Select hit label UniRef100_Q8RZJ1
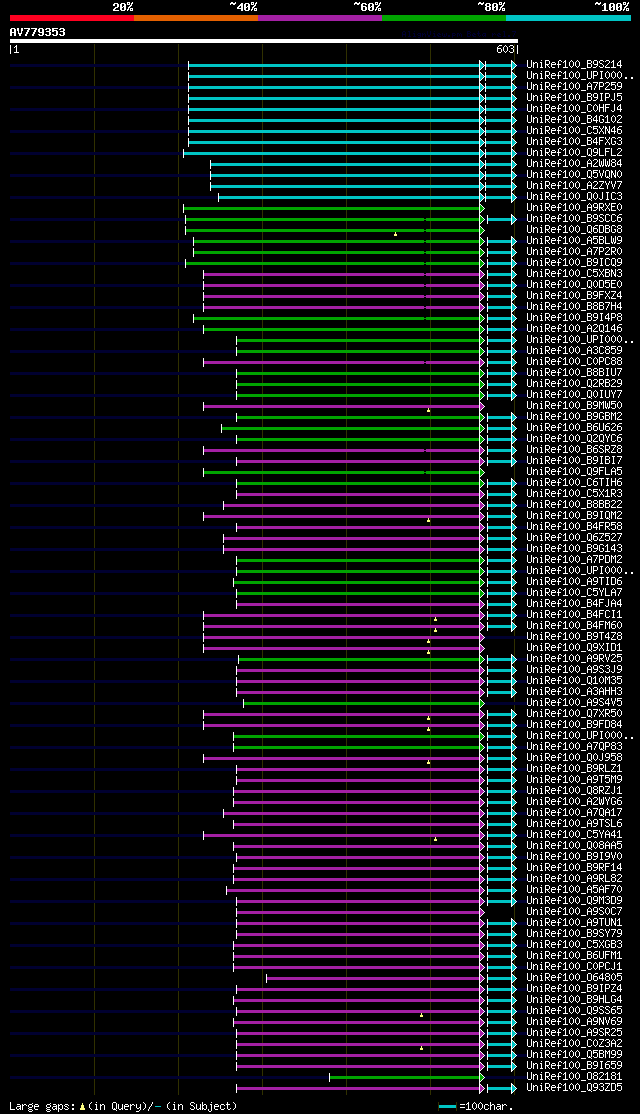 (x=574, y=791)
